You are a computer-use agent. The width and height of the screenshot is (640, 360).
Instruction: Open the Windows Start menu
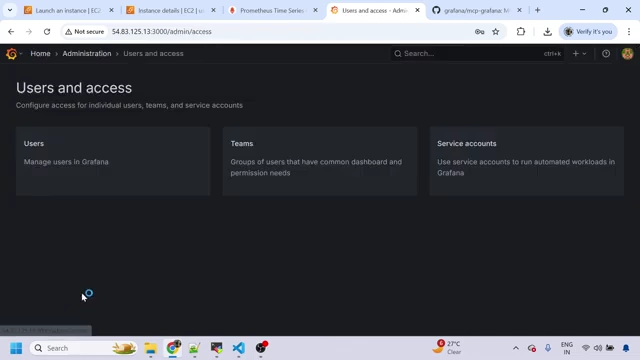pos(16,348)
